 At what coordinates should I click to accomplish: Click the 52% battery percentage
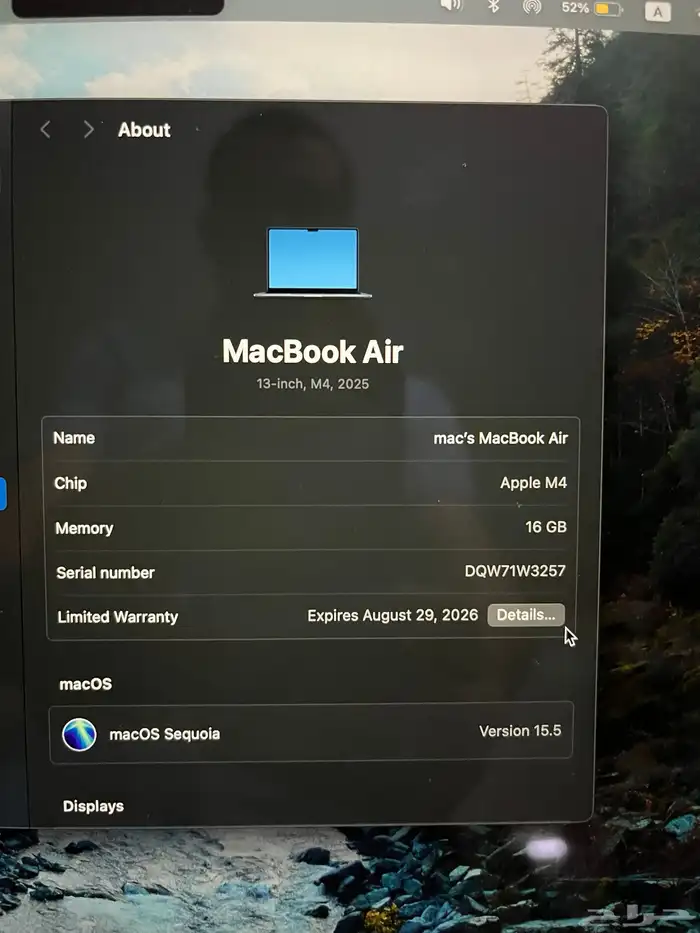coord(575,8)
